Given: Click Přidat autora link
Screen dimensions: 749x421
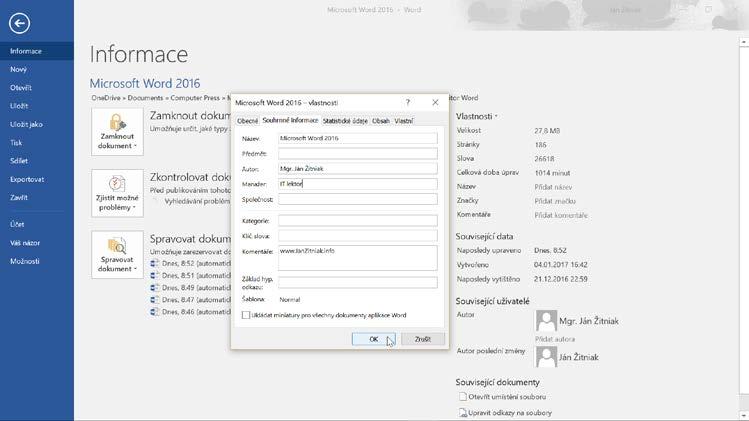Looking at the screenshot, I should coord(555,339).
